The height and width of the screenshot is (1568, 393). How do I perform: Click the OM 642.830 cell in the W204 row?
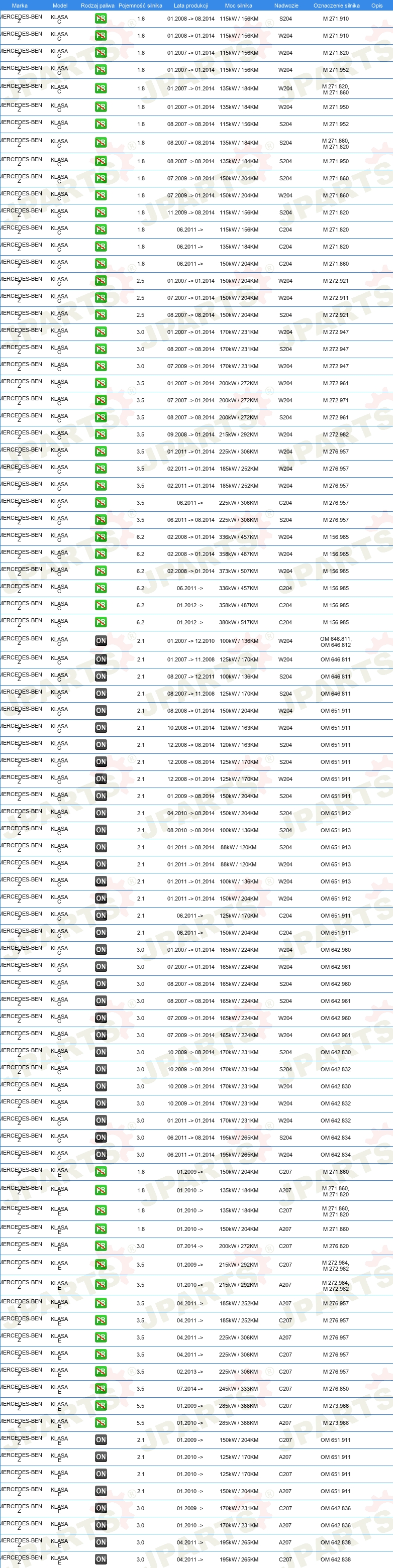tap(336, 1086)
